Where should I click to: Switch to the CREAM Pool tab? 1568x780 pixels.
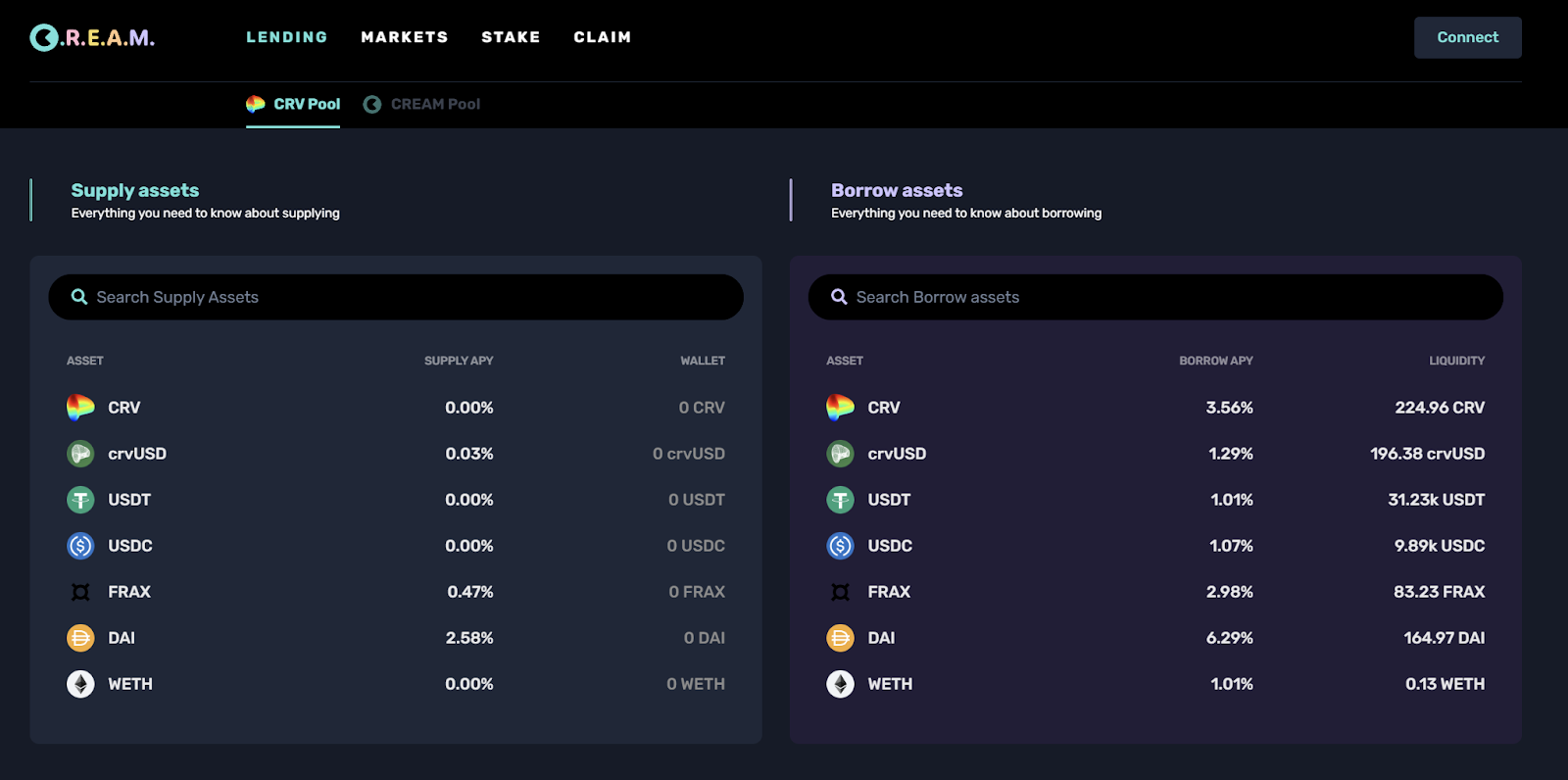(421, 104)
